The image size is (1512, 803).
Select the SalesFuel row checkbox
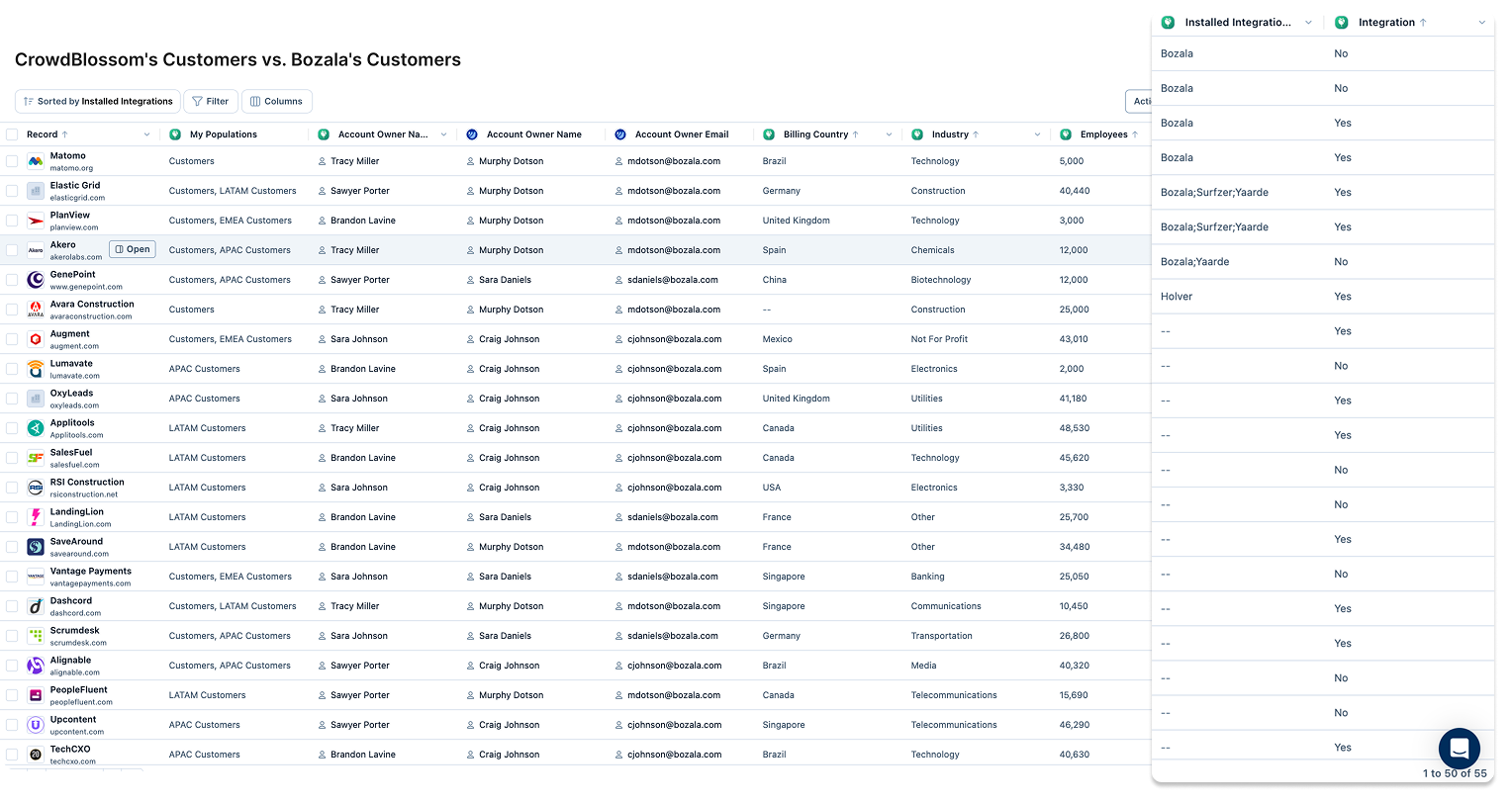point(12,458)
